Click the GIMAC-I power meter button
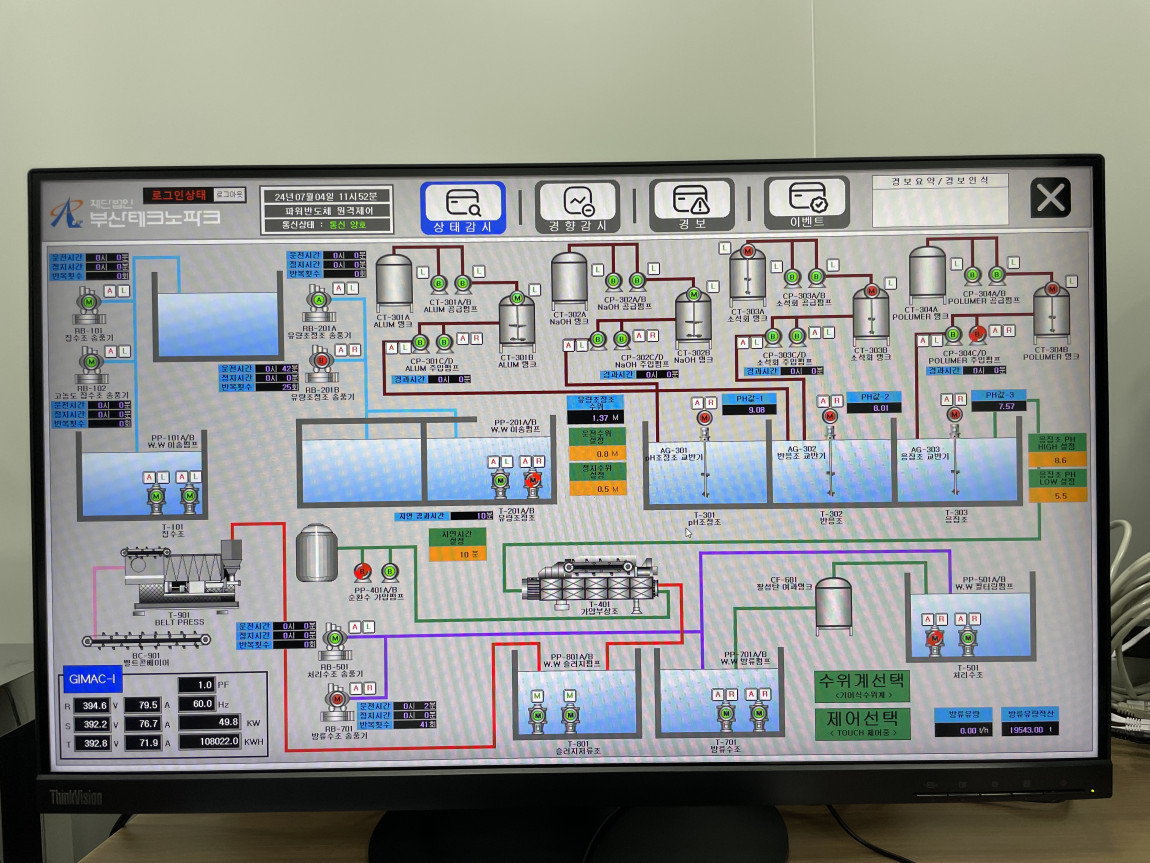Viewport: 1150px width, 863px height. point(92,679)
